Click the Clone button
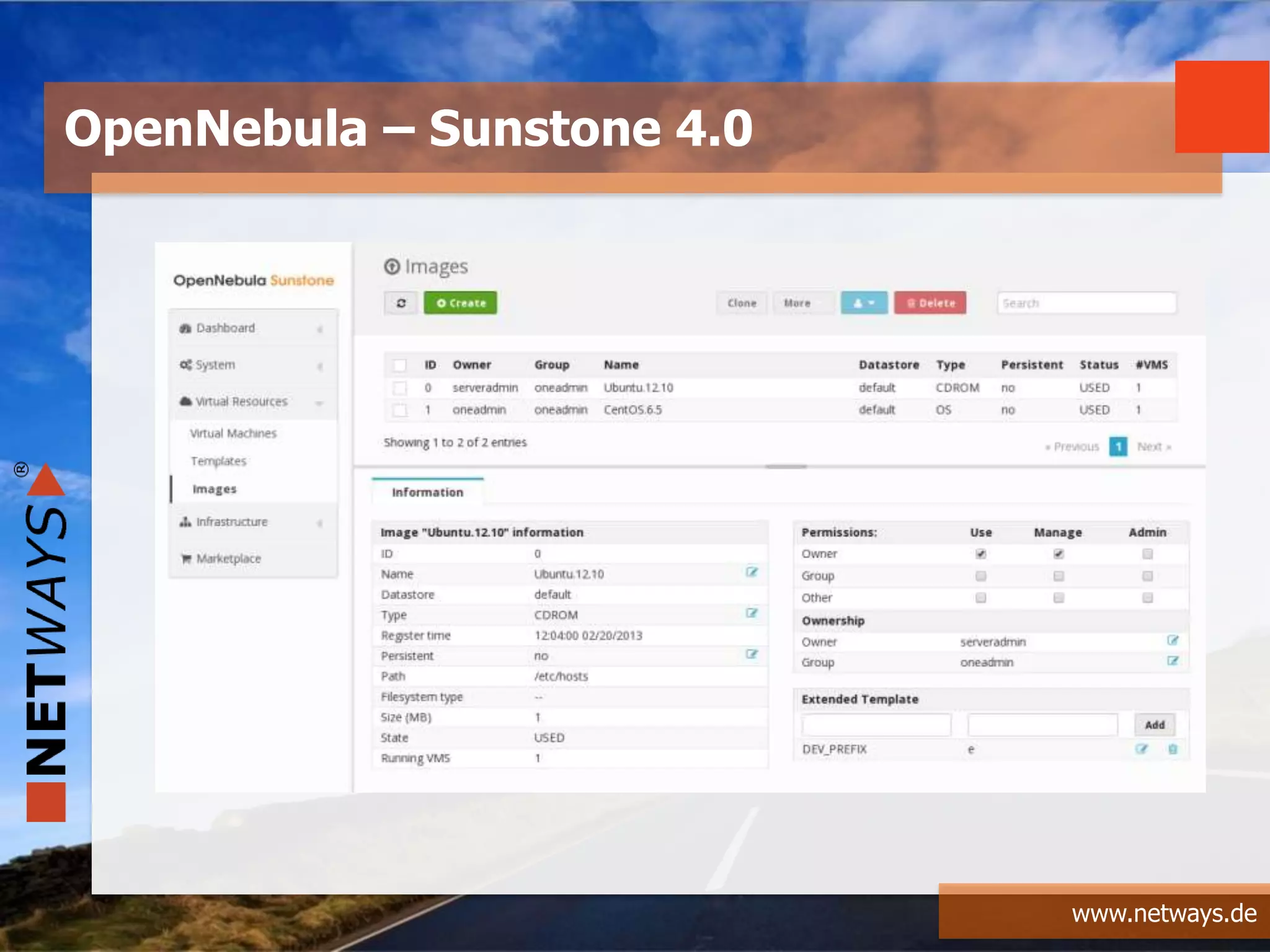Image resolution: width=1270 pixels, height=952 pixels. point(742,303)
